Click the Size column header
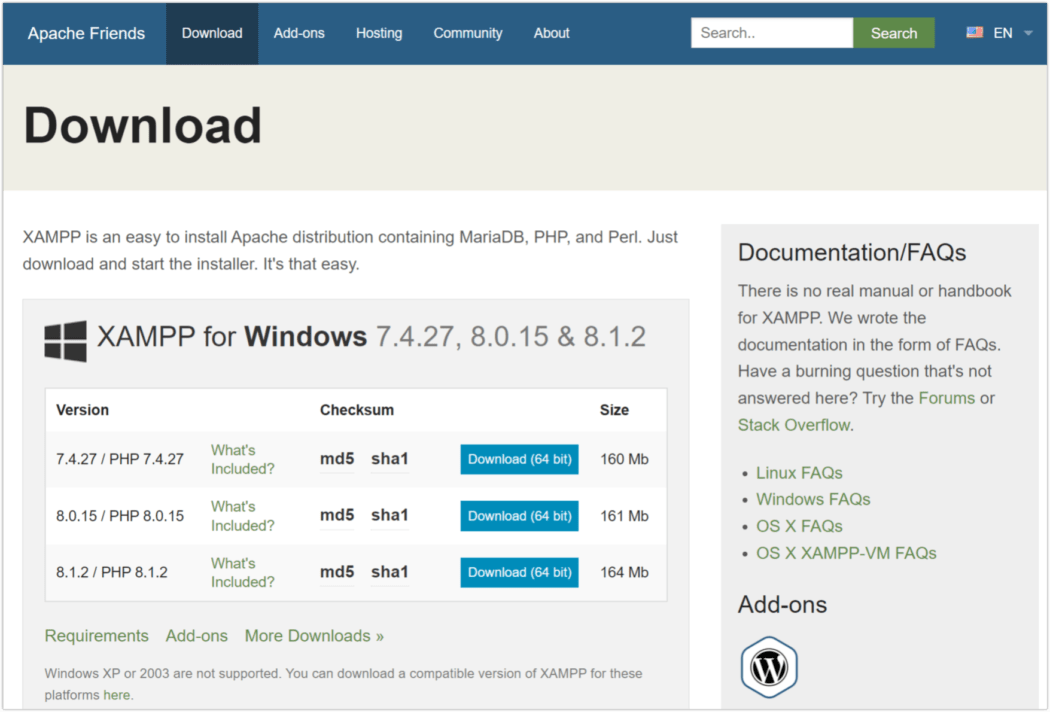 pos(614,410)
